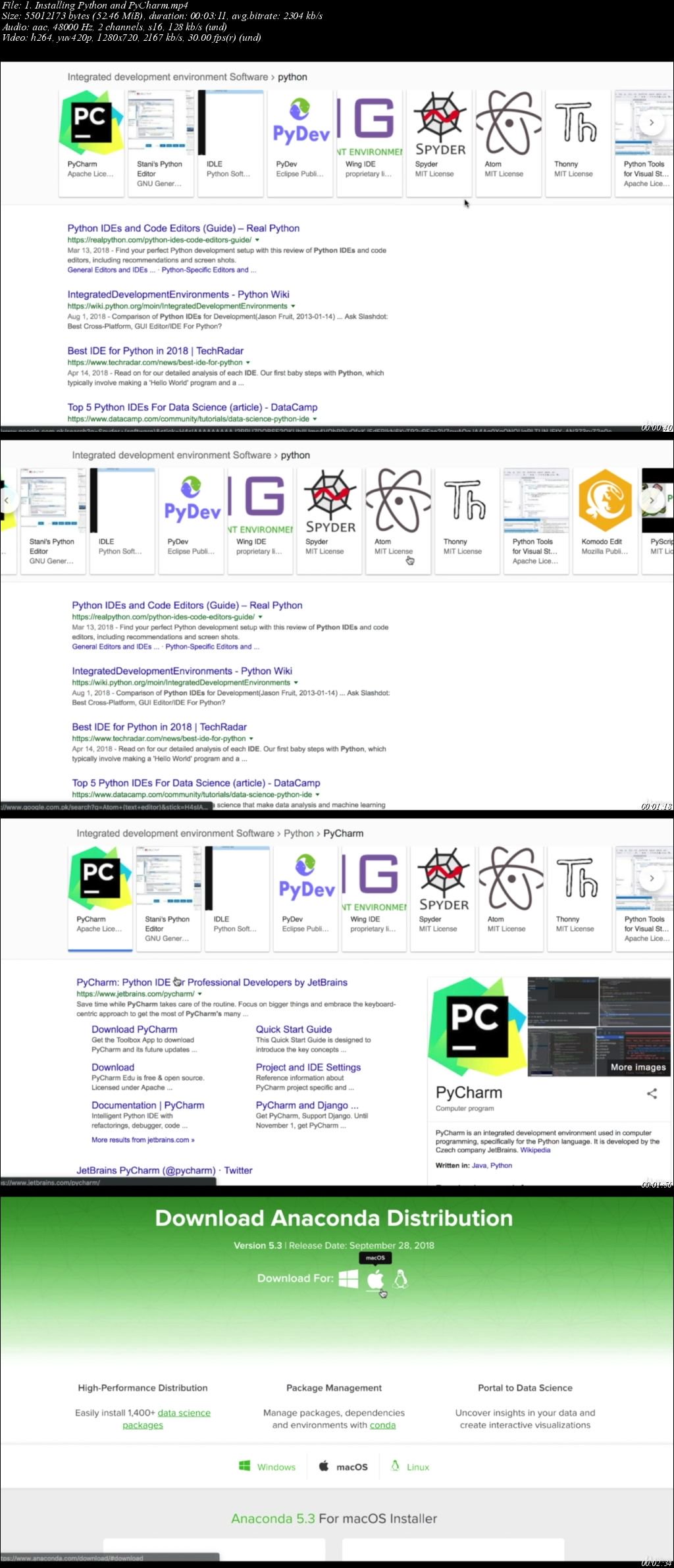
Task: Open the Thonny card in the 00:01:13 frame
Action: [467, 521]
